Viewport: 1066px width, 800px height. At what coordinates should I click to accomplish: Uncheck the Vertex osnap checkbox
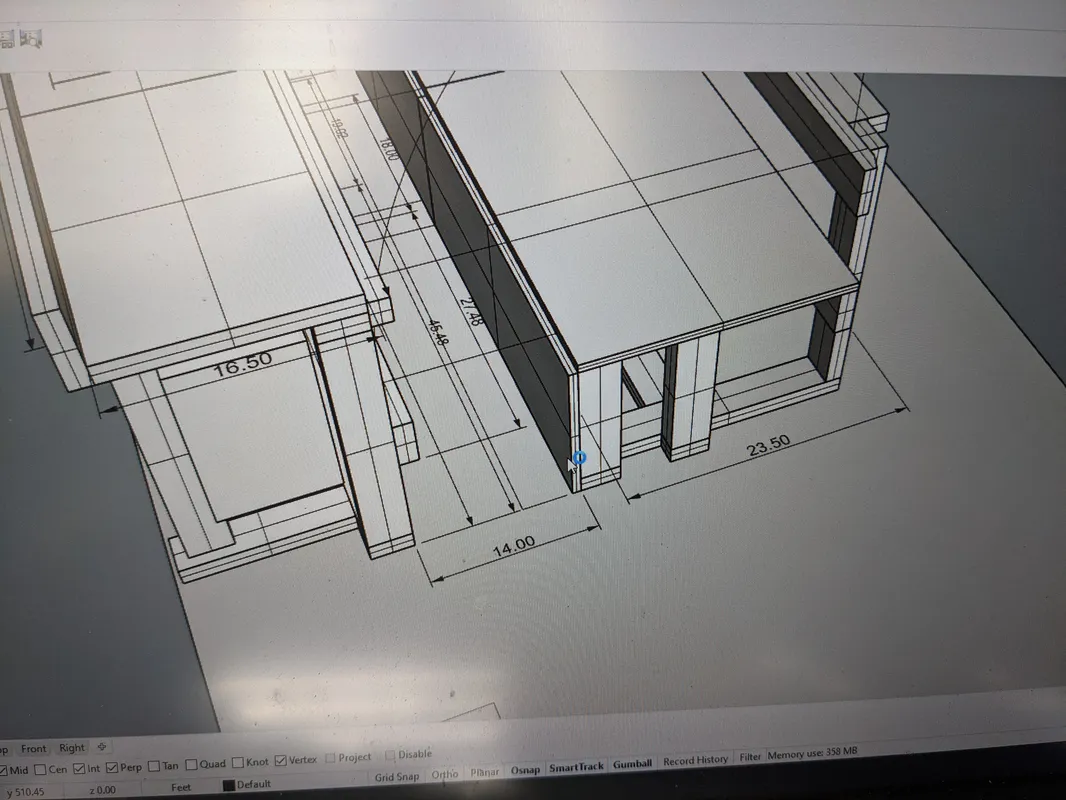[x=279, y=762]
